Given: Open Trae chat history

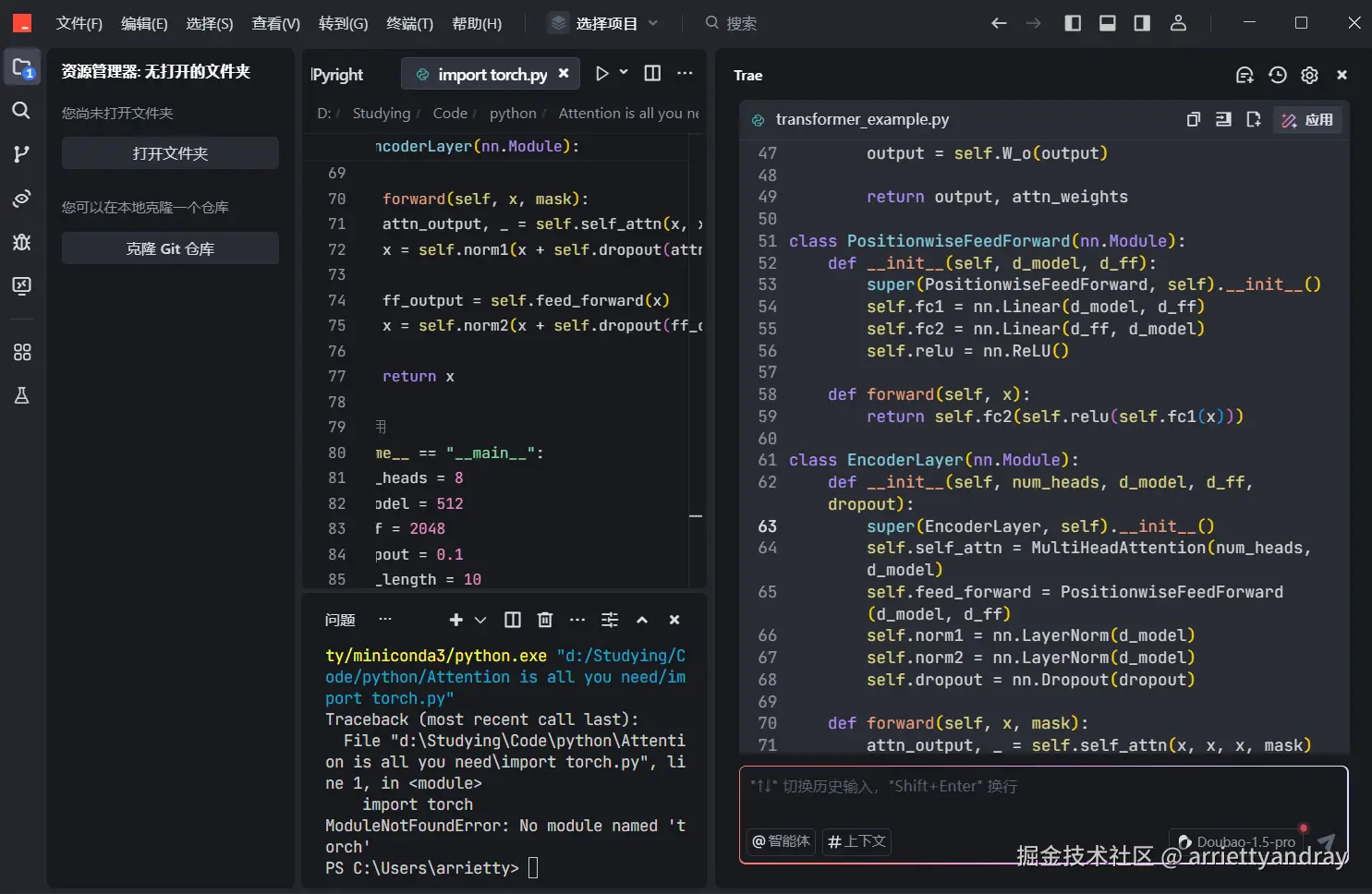Looking at the screenshot, I should (1278, 75).
